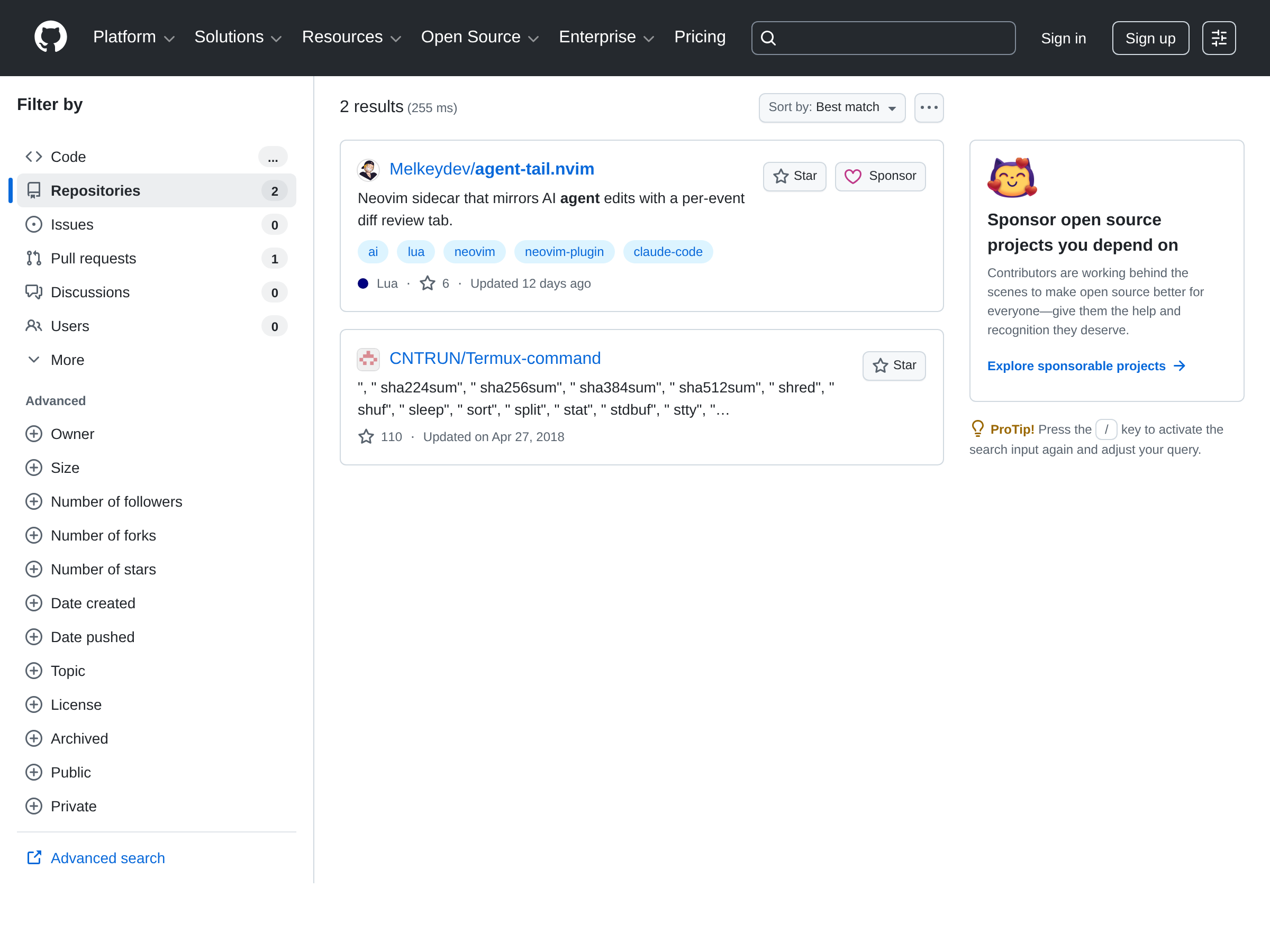View stargazers count 110 for Termux-command
1270x952 pixels.
[380, 437]
